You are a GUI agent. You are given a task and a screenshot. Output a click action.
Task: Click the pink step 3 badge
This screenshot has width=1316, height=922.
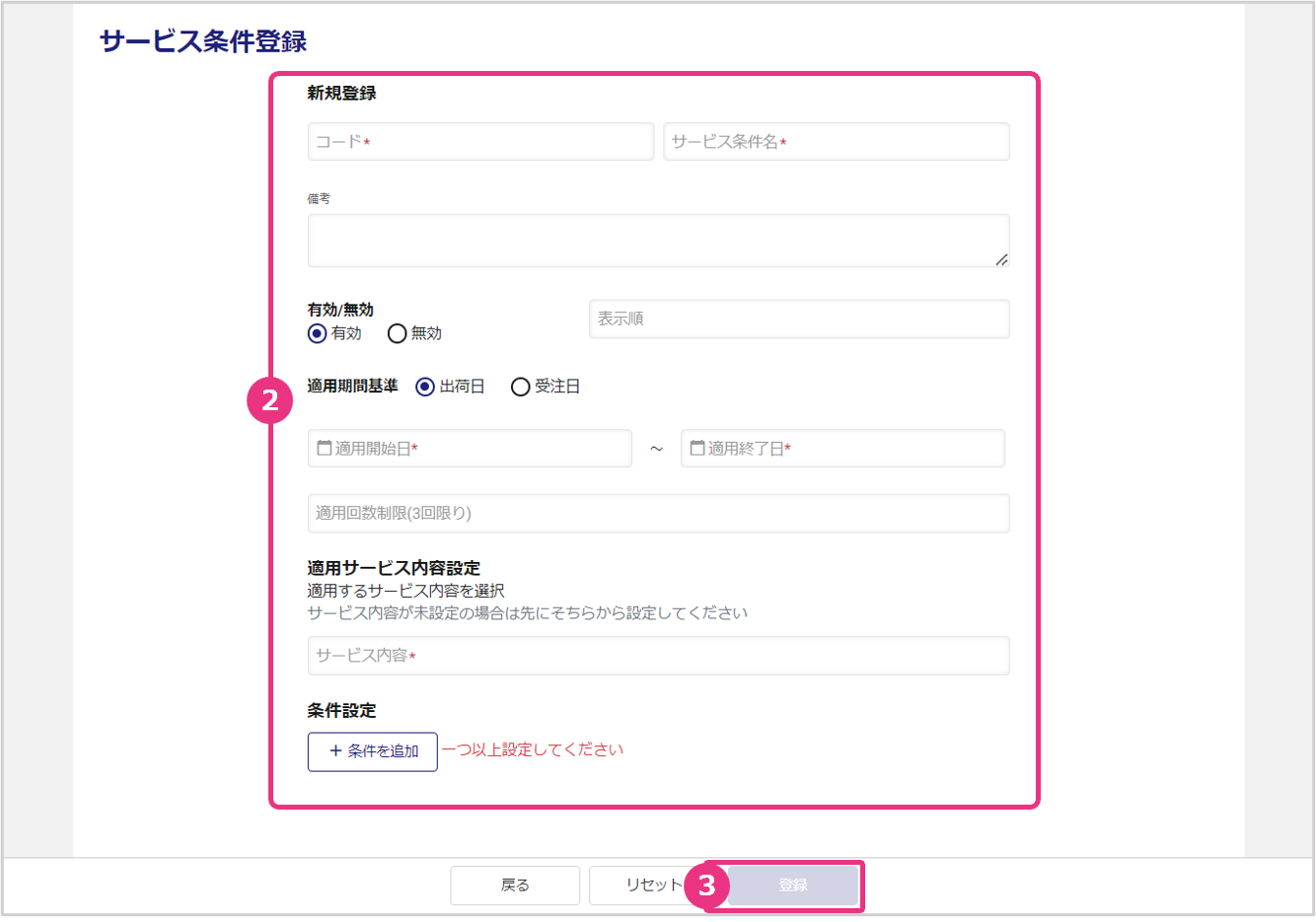coord(706,886)
